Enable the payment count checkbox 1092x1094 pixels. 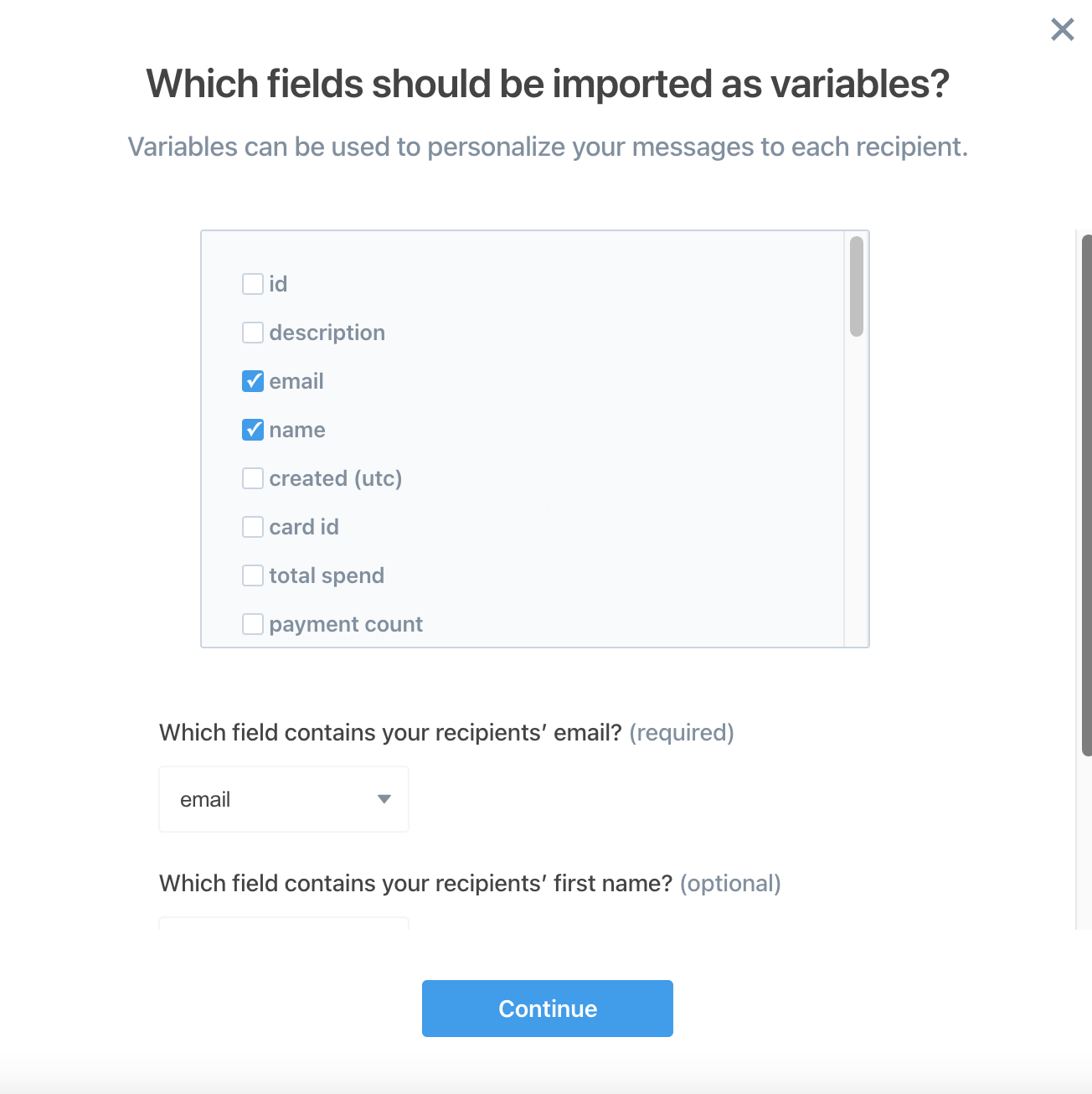click(253, 624)
